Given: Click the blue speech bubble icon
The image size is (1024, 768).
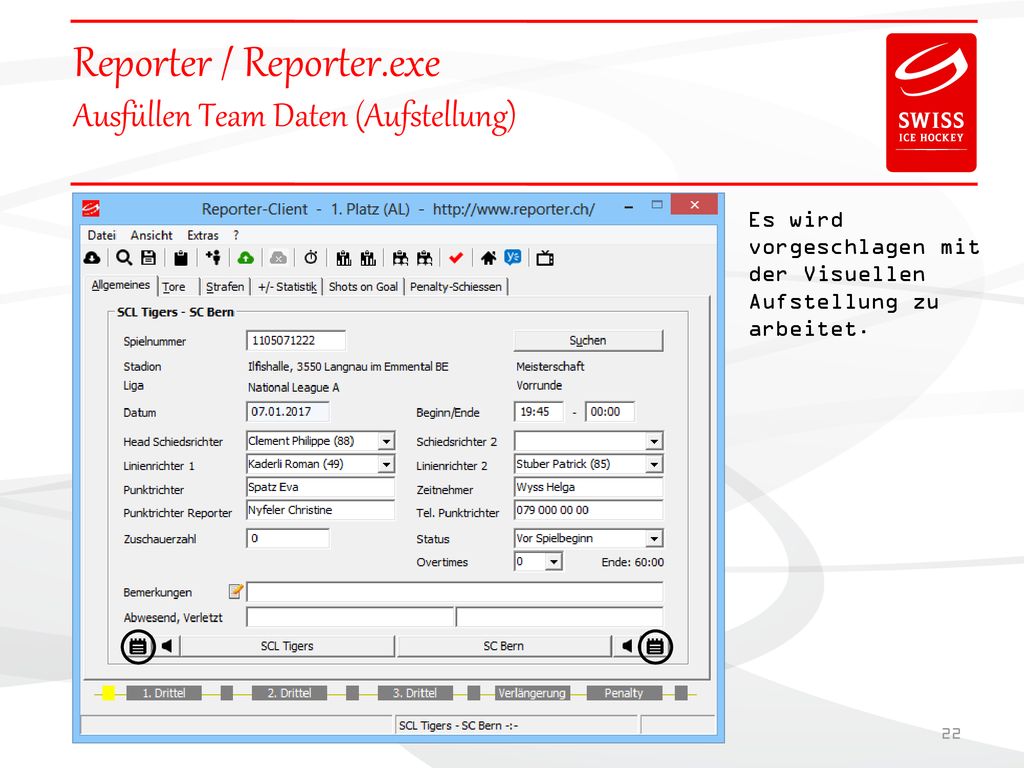Looking at the screenshot, I should [513, 258].
